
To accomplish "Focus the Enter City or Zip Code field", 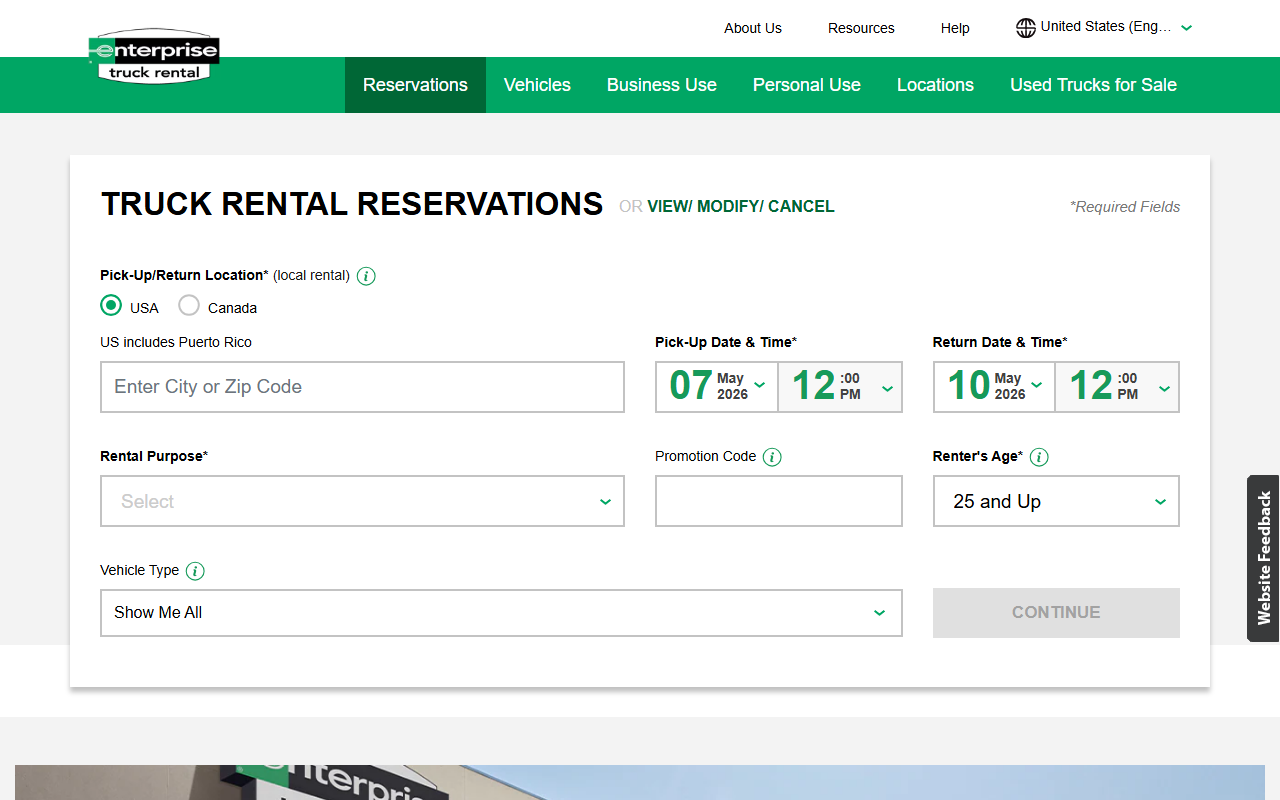I will point(362,387).
